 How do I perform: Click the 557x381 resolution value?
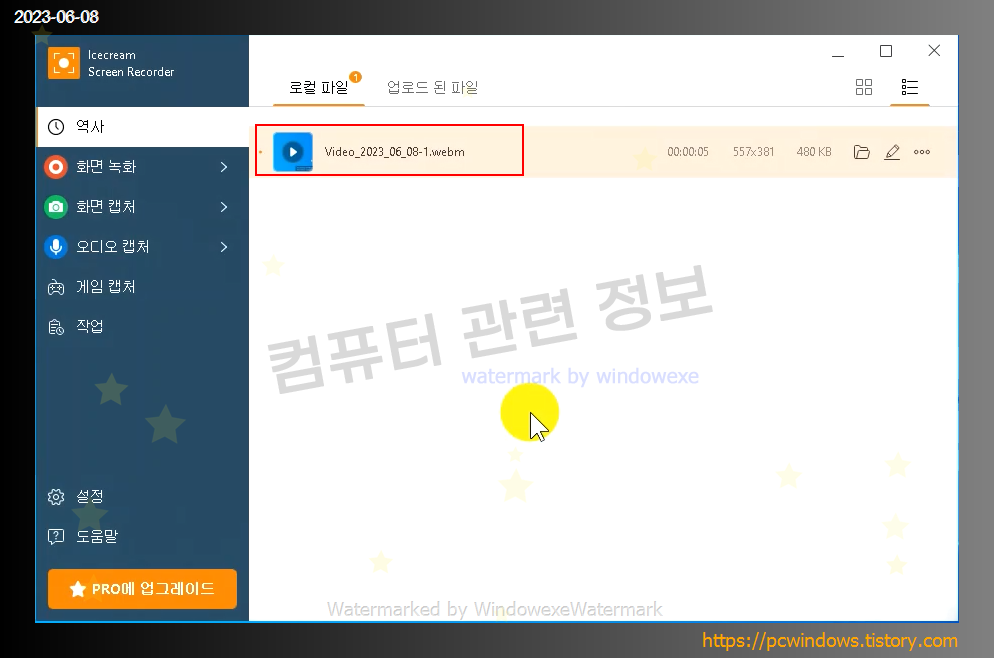tap(753, 152)
